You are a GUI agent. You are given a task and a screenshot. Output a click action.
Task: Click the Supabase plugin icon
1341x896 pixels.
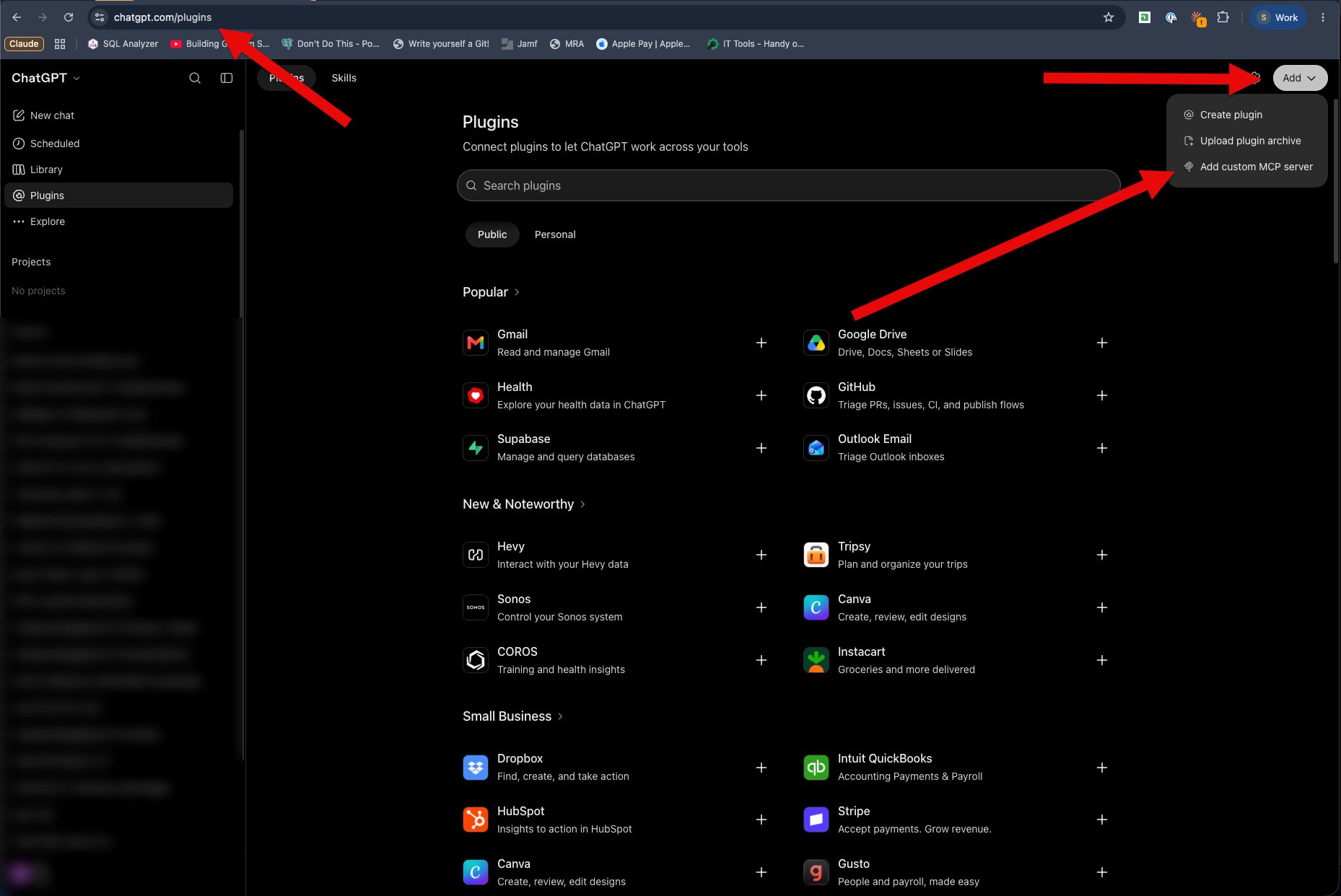[x=476, y=448]
